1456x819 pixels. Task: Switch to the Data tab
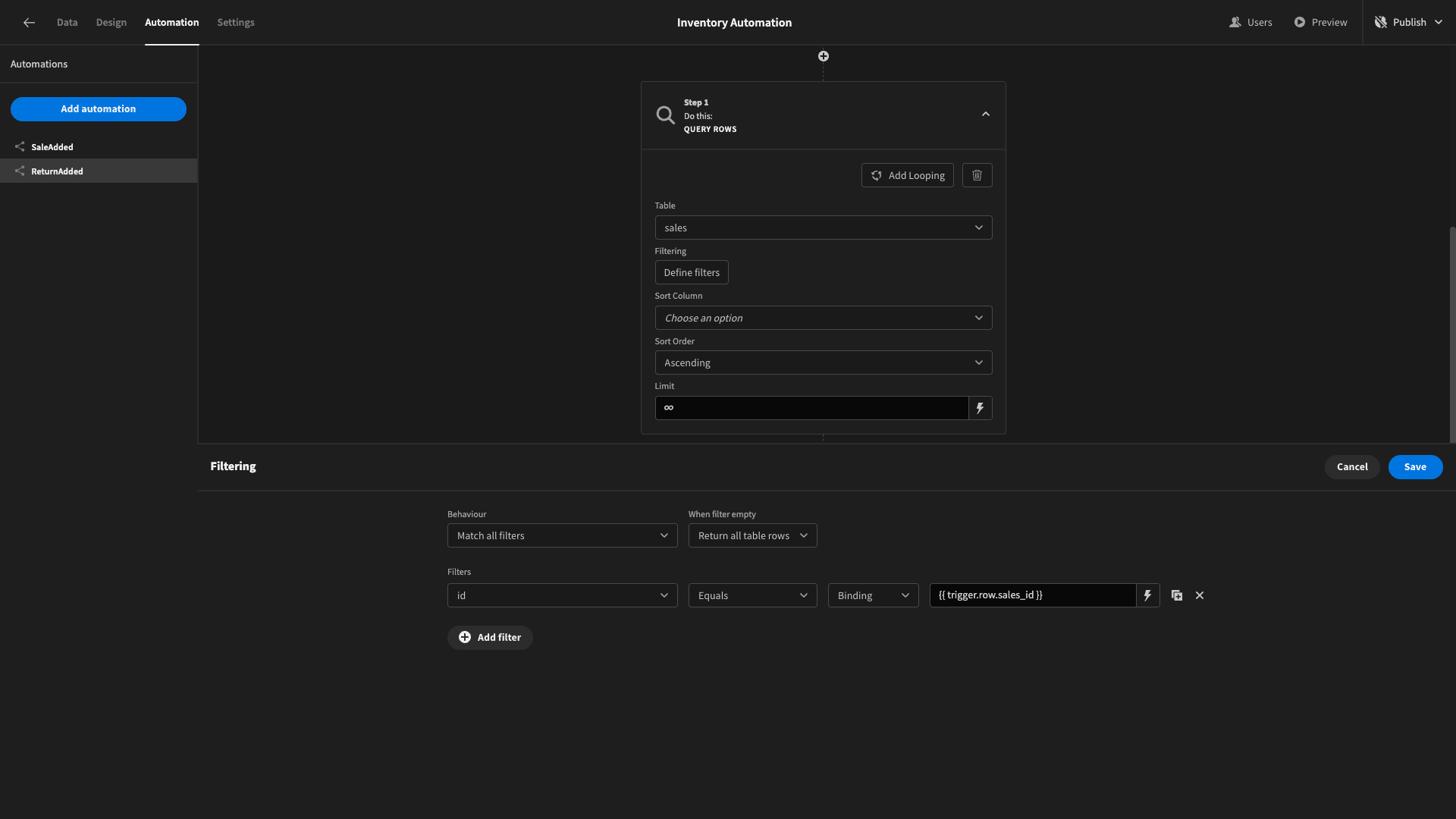coord(67,23)
